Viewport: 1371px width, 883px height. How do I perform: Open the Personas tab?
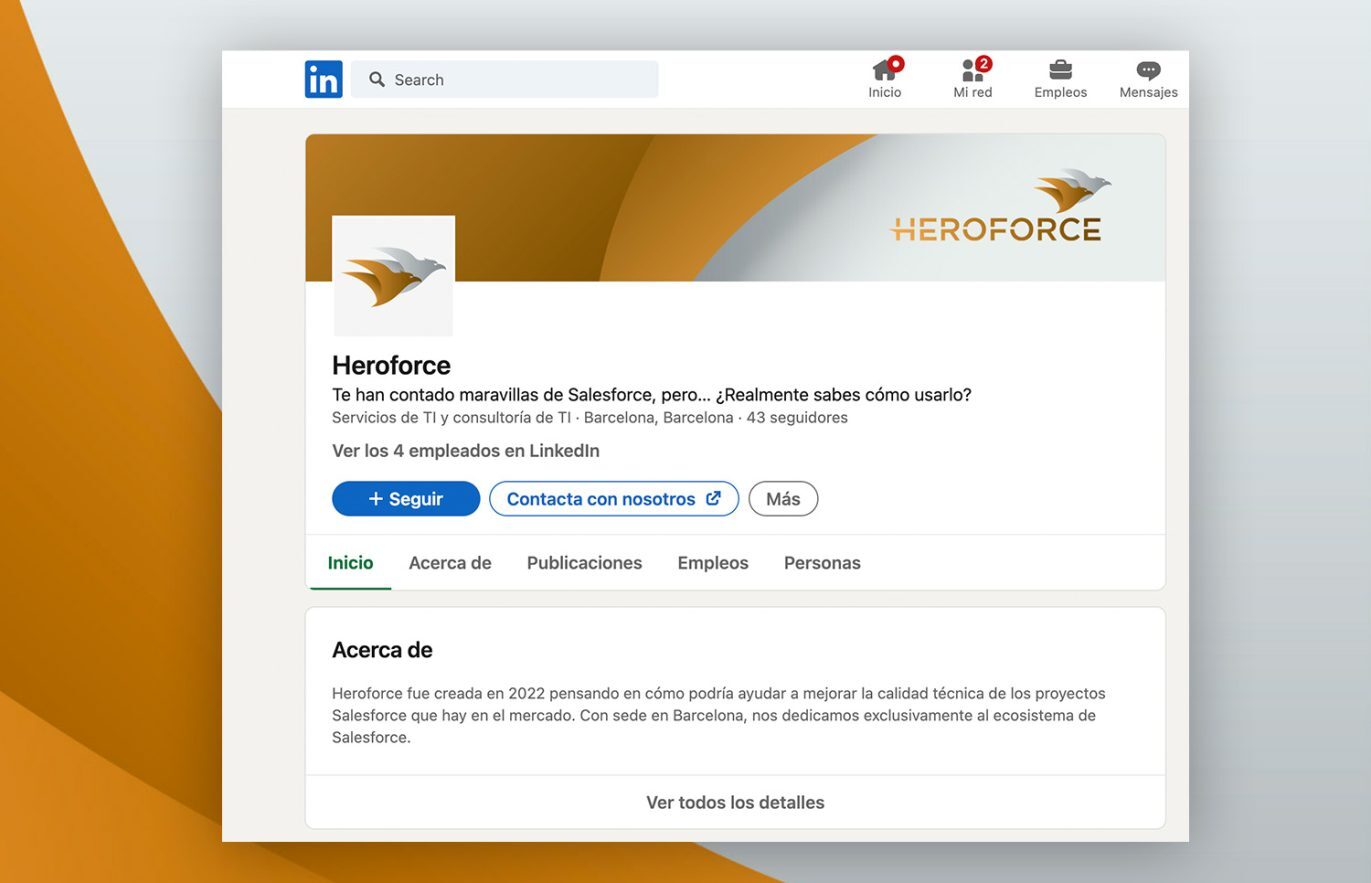point(821,562)
